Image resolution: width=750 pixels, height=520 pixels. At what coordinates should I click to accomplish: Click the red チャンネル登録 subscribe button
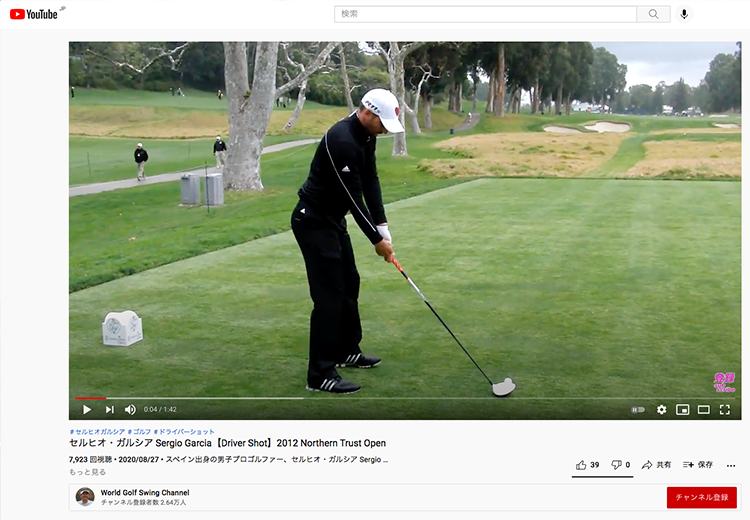click(x=702, y=498)
